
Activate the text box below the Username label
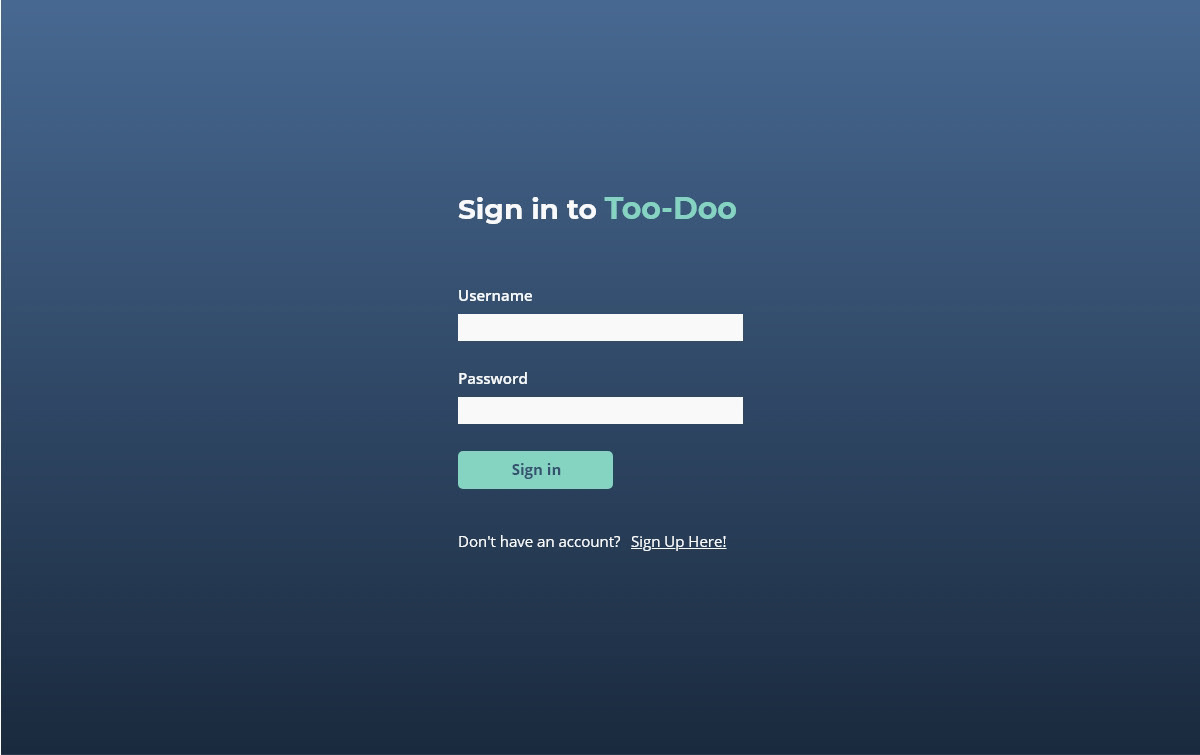pyautogui.click(x=600, y=327)
